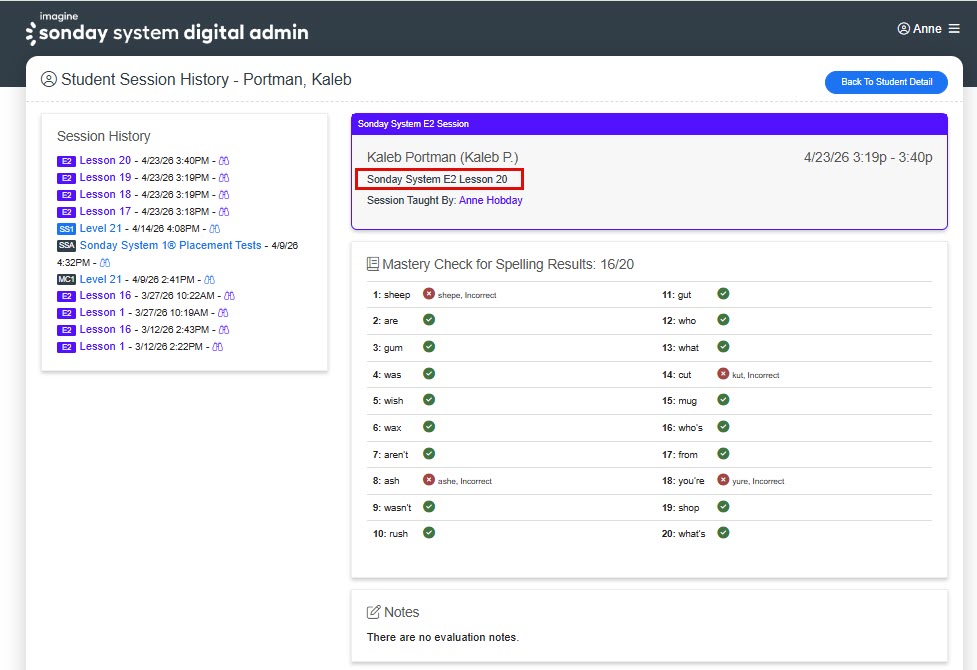Click binoculars icon for Lesson 17 session
The image size is (977, 670).
coord(224,212)
